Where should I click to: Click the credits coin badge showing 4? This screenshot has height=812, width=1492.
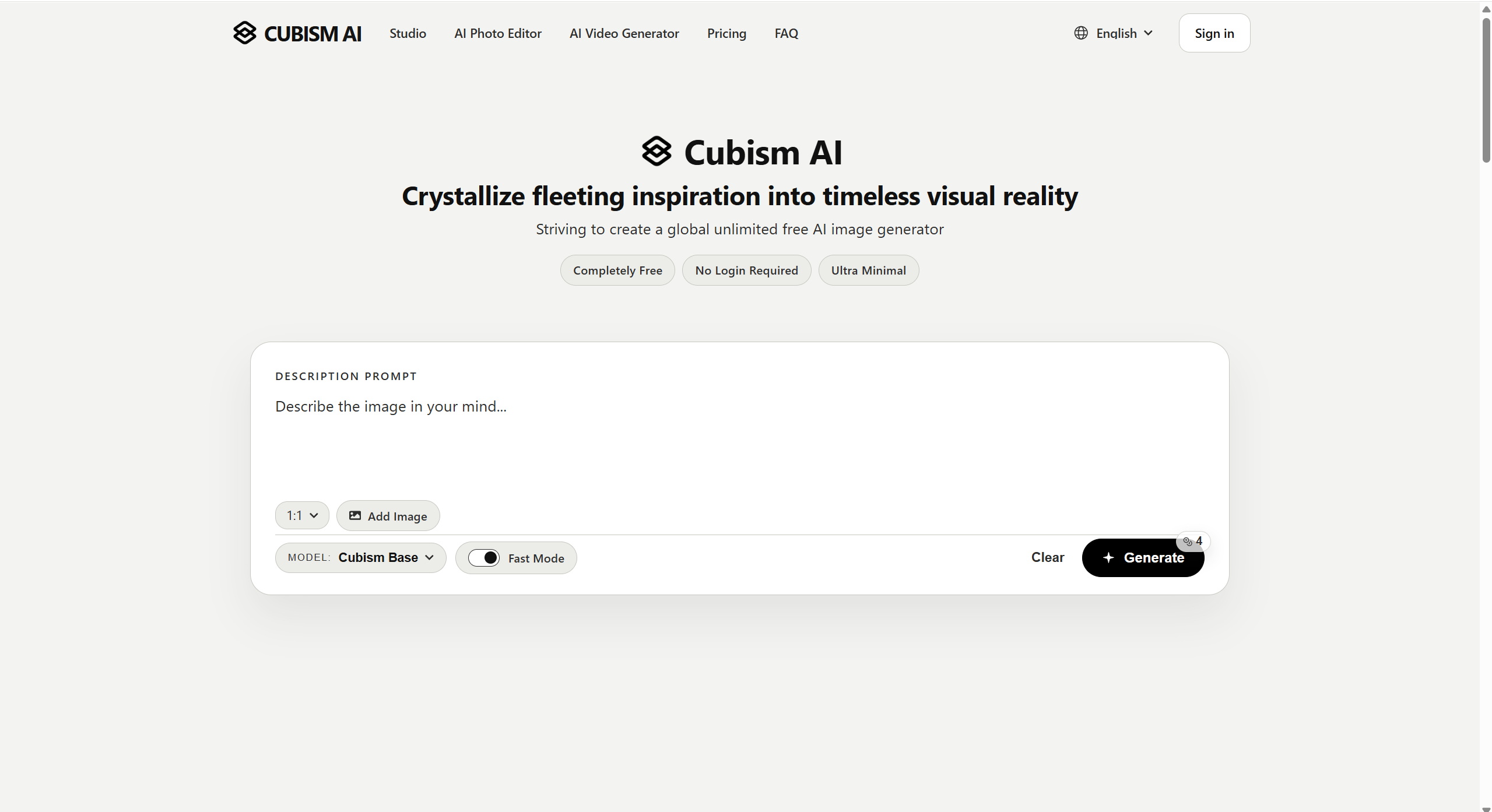click(x=1192, y=542)
